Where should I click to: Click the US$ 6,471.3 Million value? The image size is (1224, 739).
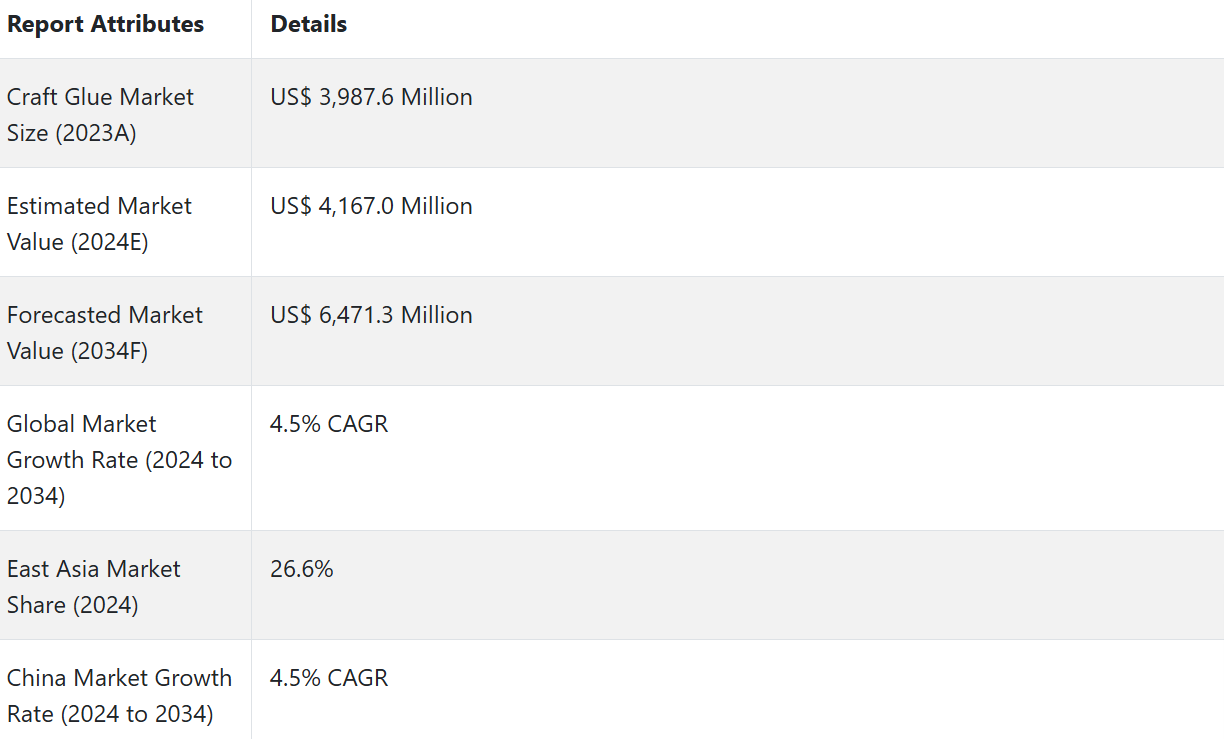(371, 315)
